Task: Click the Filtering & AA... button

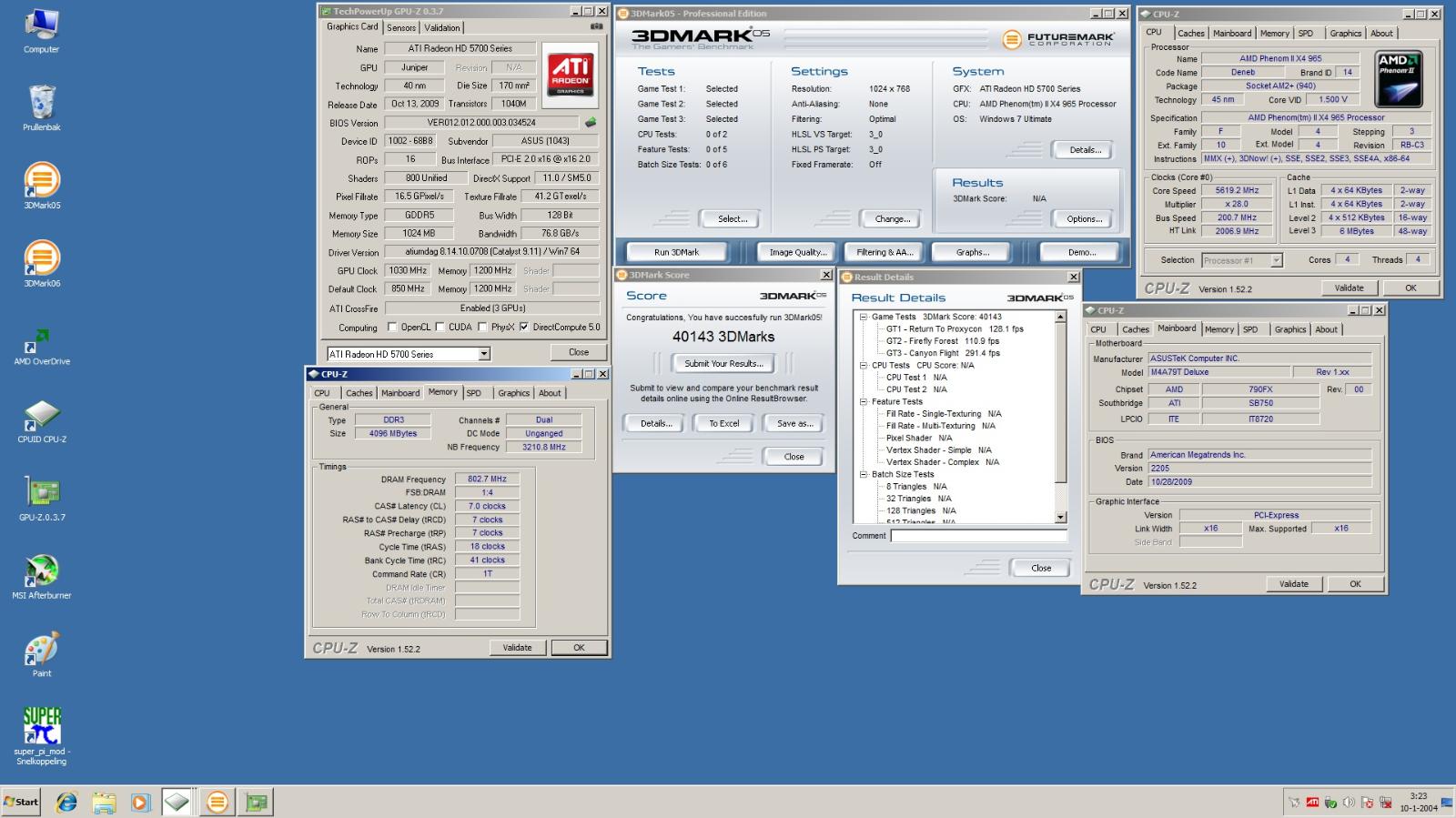Action: pyautogui.click(x=884, y=252)
